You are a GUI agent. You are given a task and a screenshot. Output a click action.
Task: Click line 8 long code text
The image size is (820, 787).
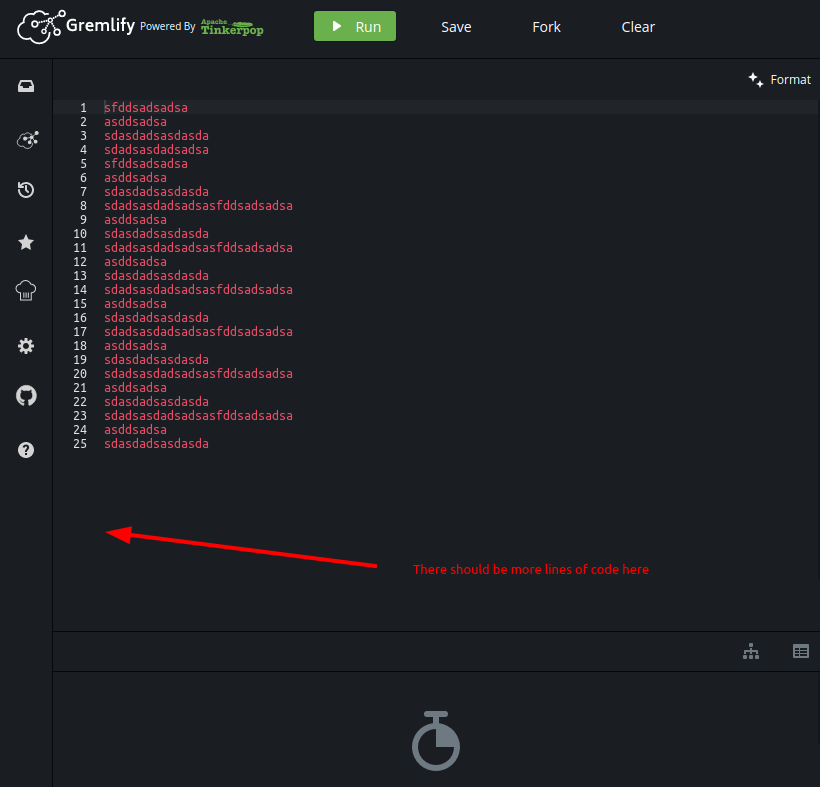[198, 206]
